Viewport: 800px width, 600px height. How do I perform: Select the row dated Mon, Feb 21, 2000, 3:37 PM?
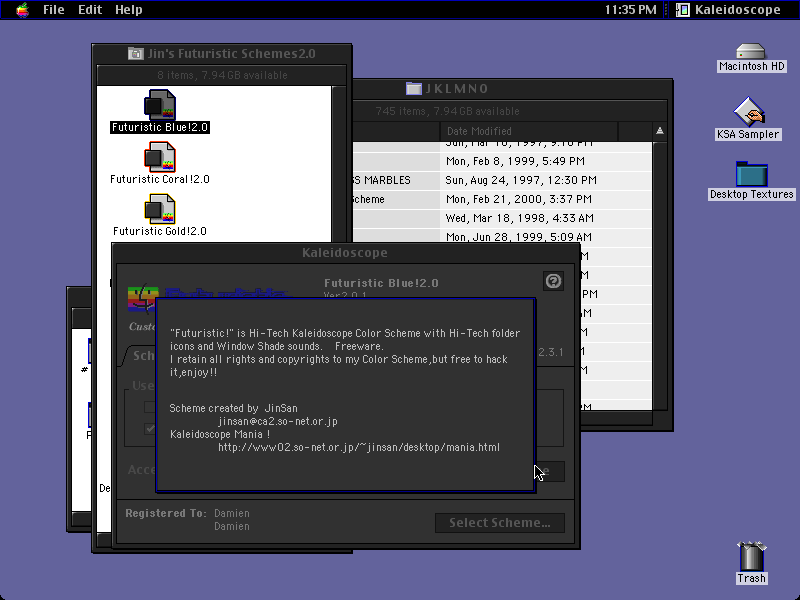click(x=502, y=199)
